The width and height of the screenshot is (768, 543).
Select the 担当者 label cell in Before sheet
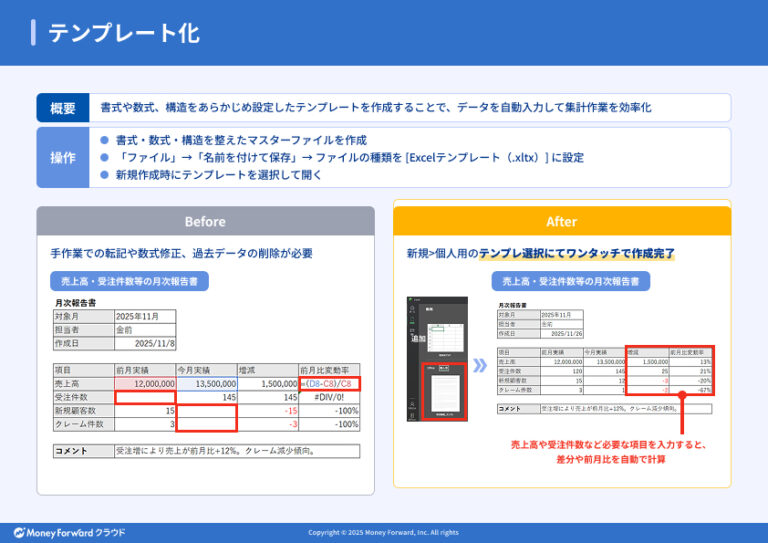84,330
